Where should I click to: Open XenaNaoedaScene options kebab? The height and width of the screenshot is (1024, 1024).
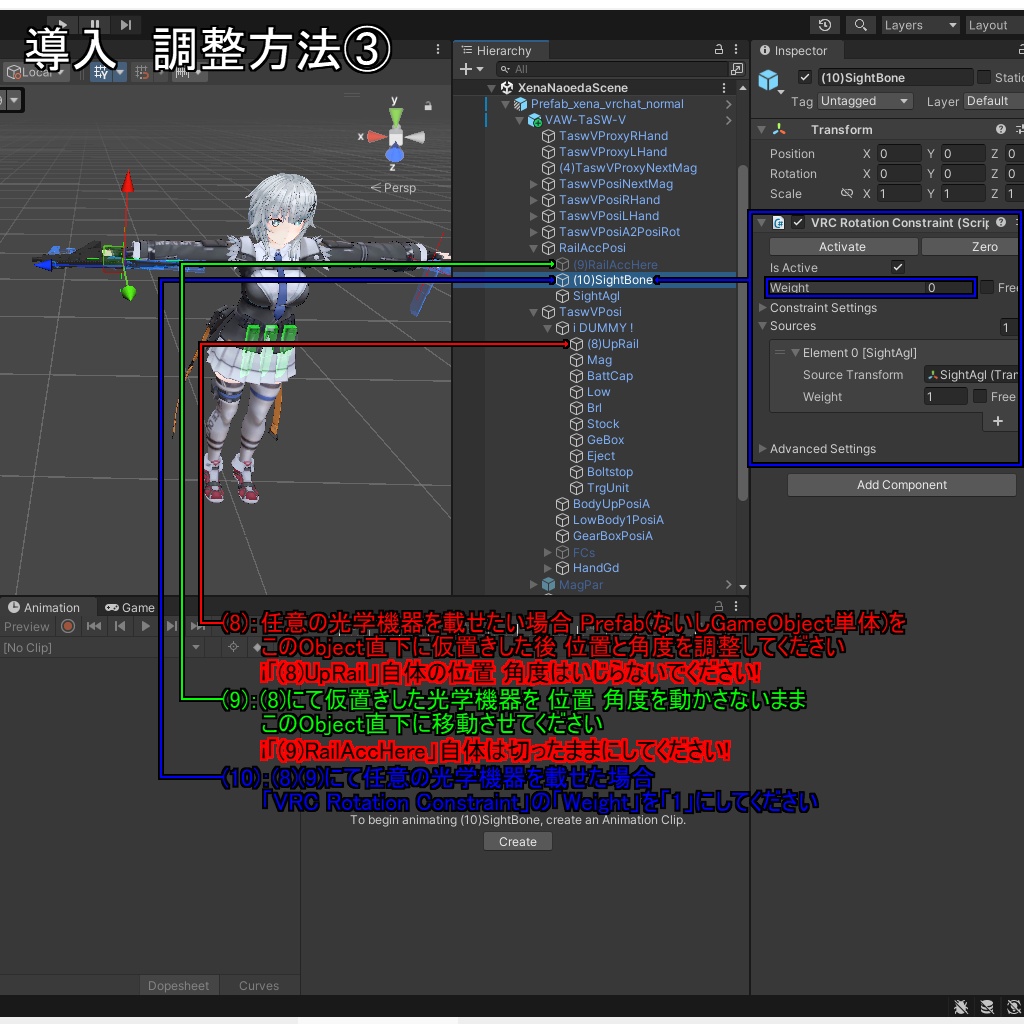(x=724, y=88)
